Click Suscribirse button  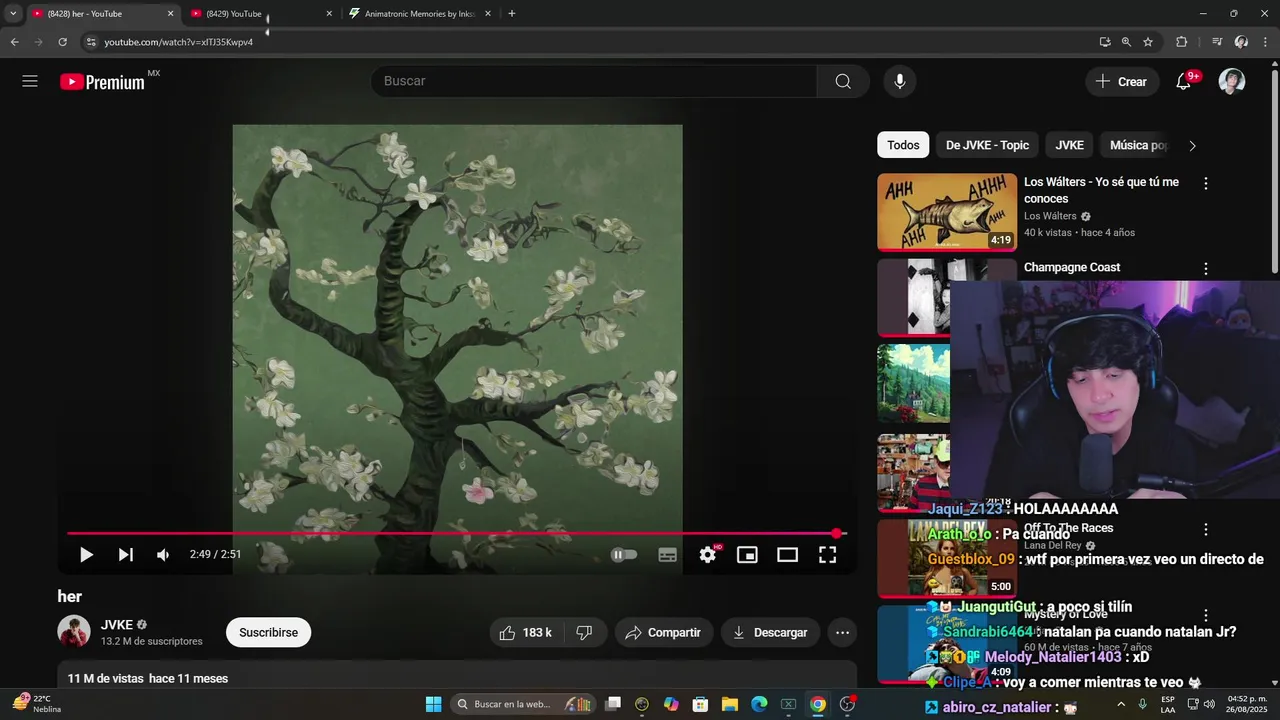[x=268, y=632]
